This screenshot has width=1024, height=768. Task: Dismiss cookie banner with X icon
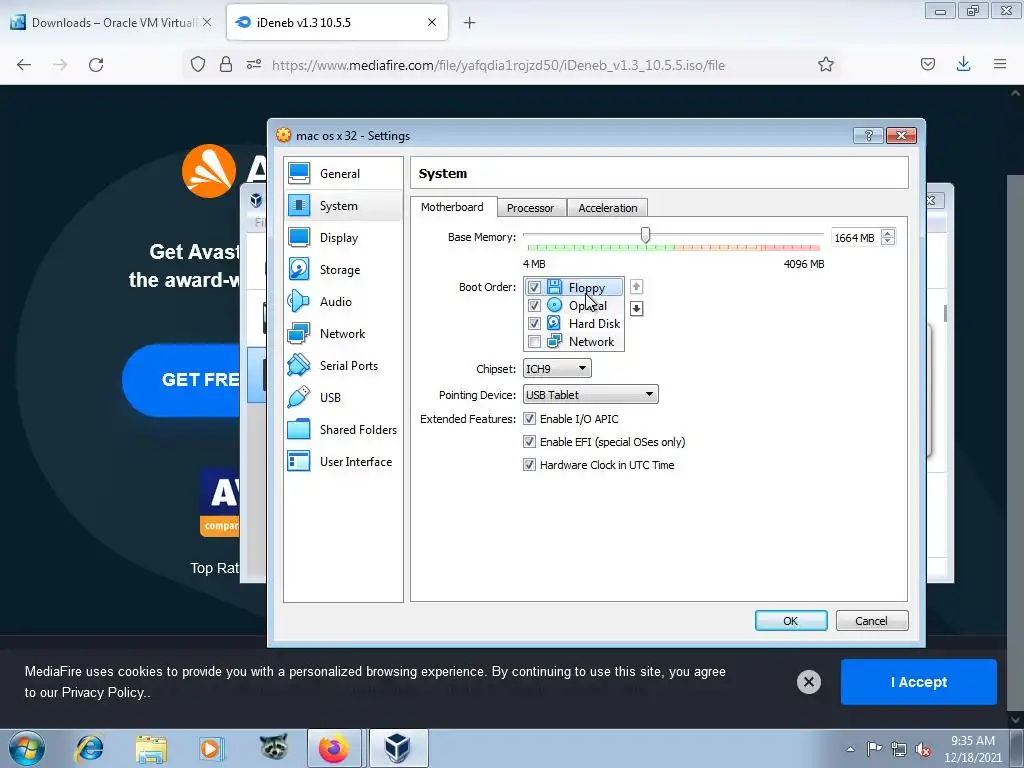(808, 682)
